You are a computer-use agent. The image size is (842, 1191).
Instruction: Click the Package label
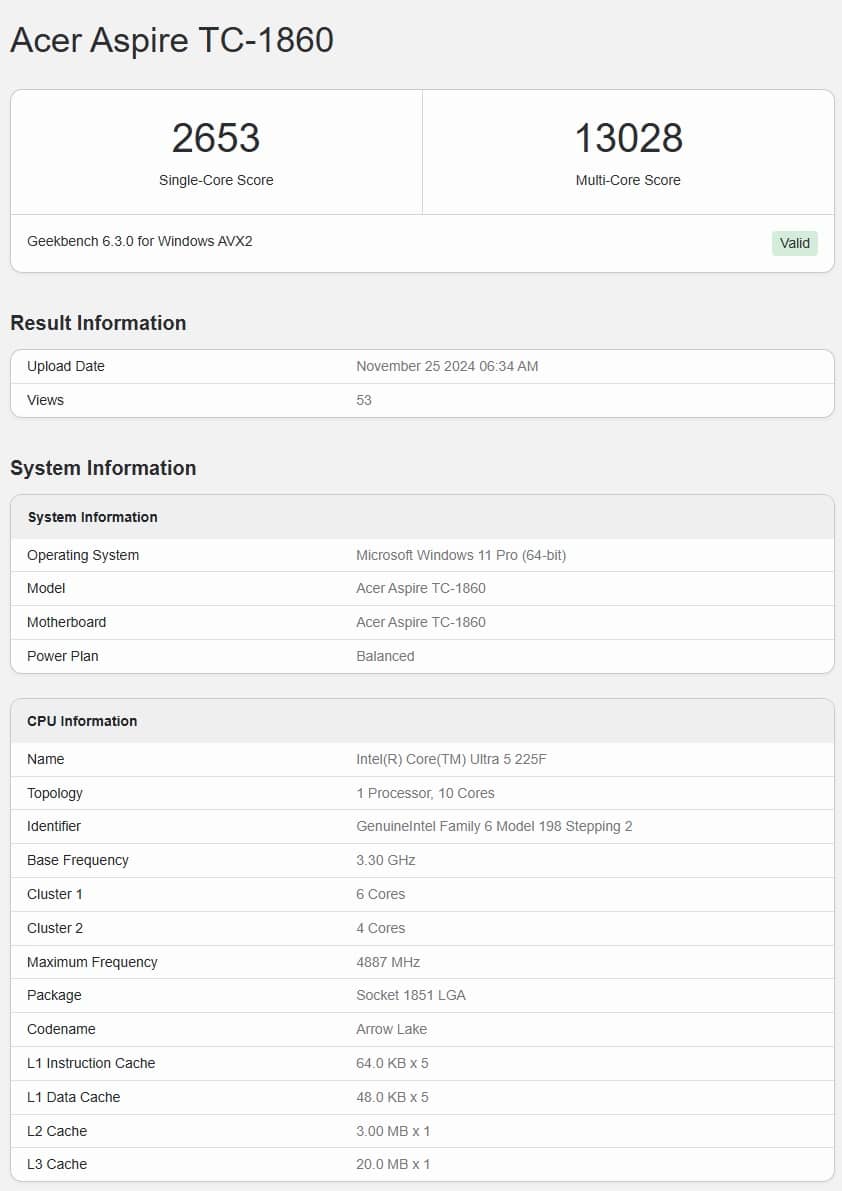click(x=54, y=996)
